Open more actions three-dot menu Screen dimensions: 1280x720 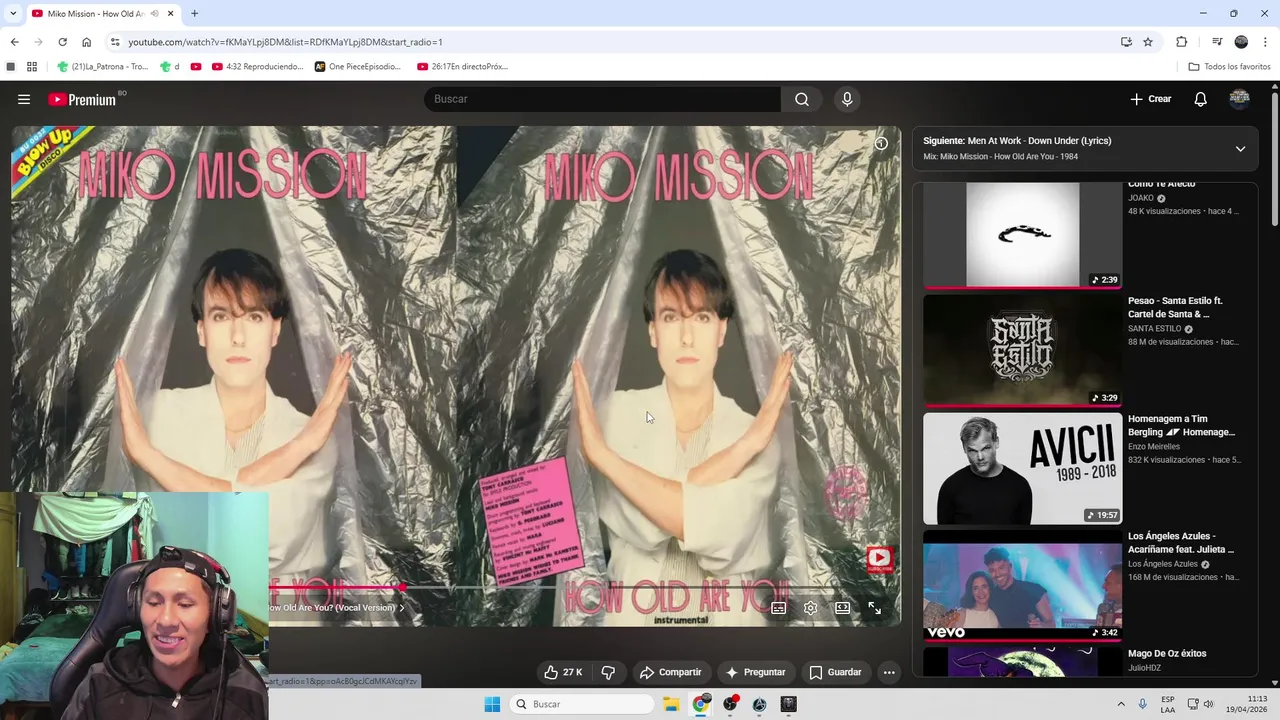point(889,672)
